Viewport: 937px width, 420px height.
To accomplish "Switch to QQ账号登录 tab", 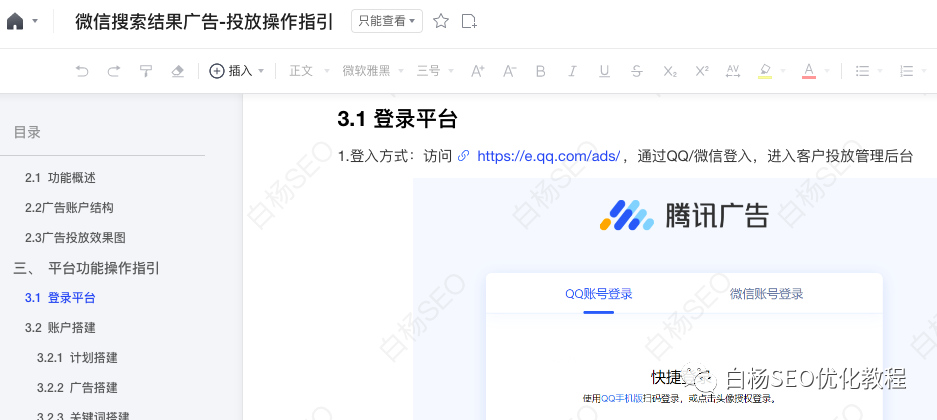I will click(x=599, y=294).
